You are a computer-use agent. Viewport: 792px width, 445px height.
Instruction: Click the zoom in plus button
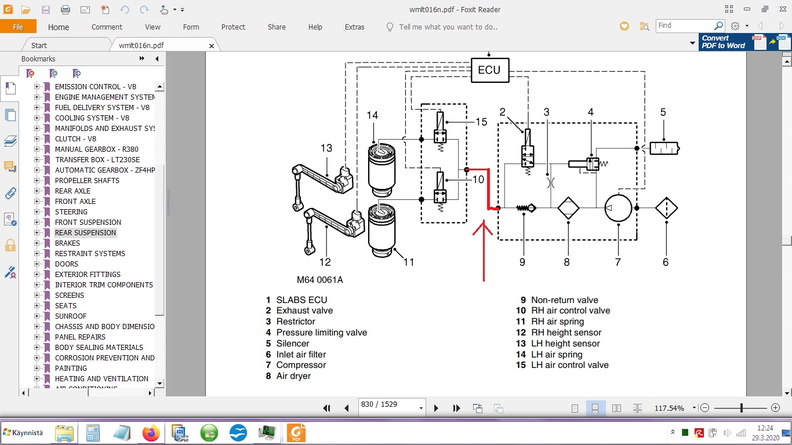pos(776,408)
